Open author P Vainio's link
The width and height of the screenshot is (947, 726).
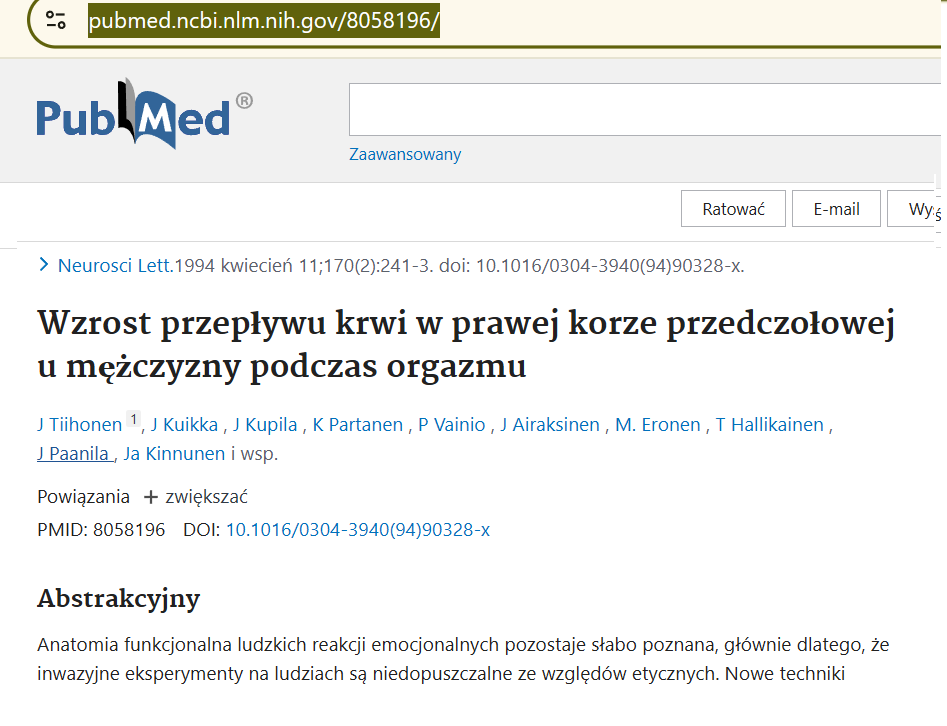click(x=451, y=425)
